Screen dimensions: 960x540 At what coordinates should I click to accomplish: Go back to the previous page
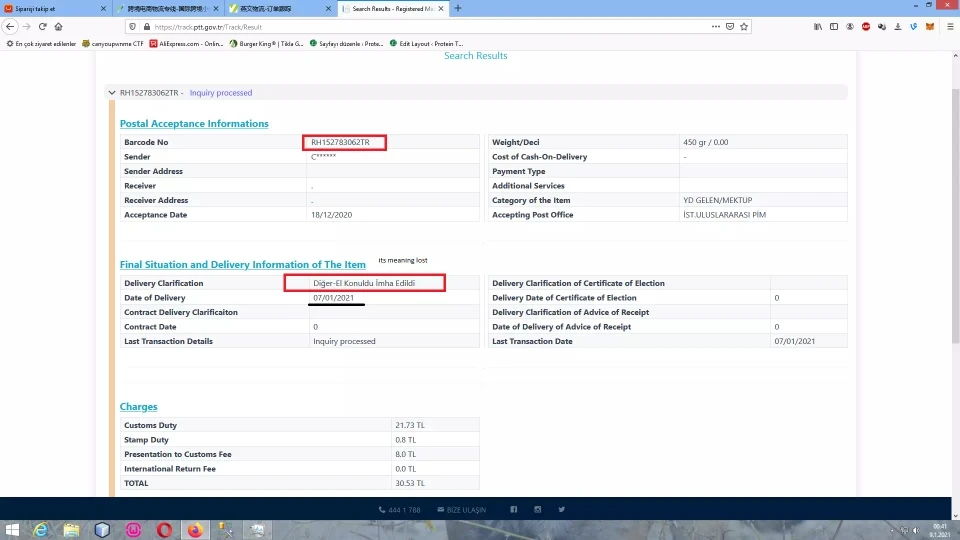tap(10, 26)
